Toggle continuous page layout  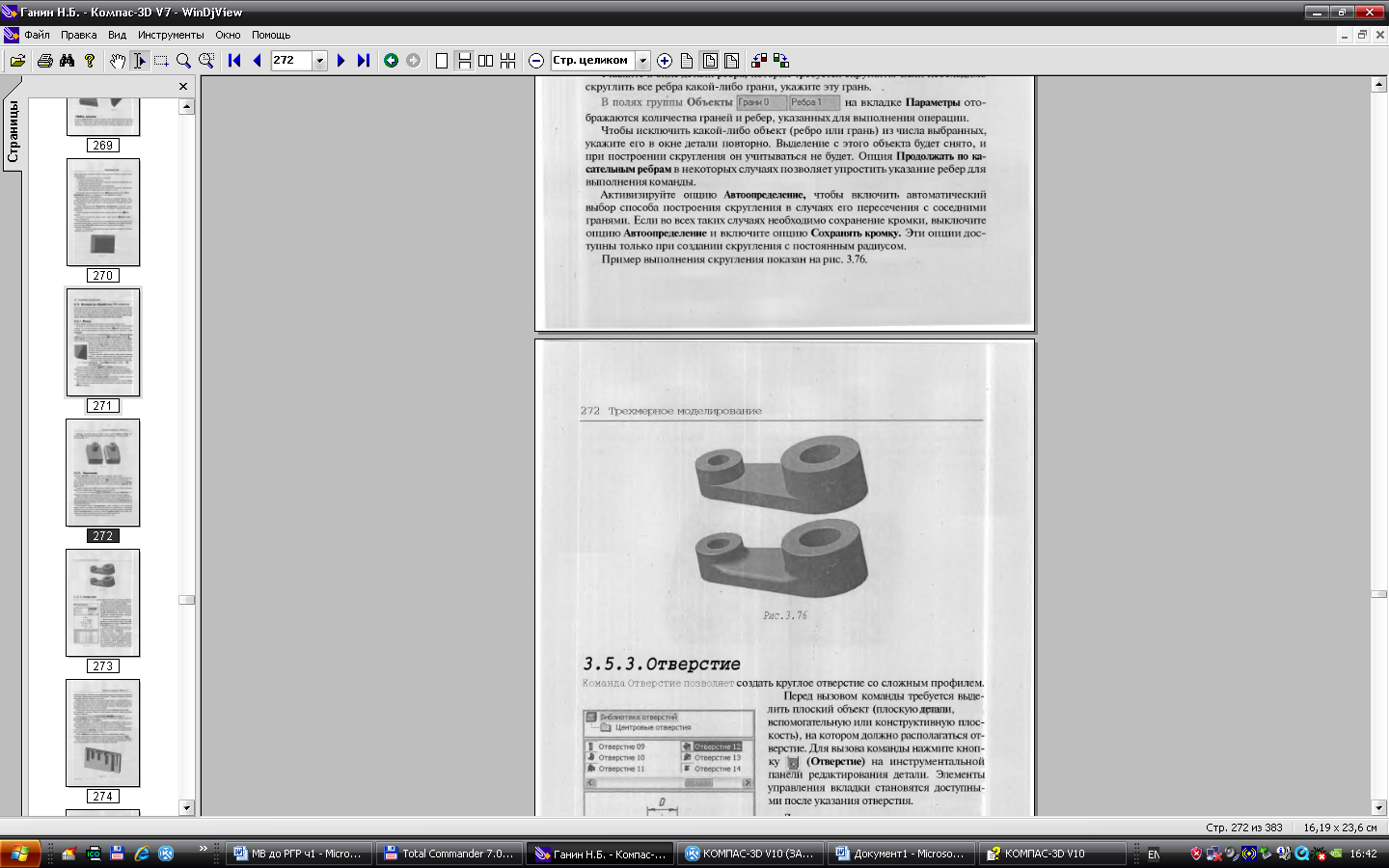tap(464, 61)
